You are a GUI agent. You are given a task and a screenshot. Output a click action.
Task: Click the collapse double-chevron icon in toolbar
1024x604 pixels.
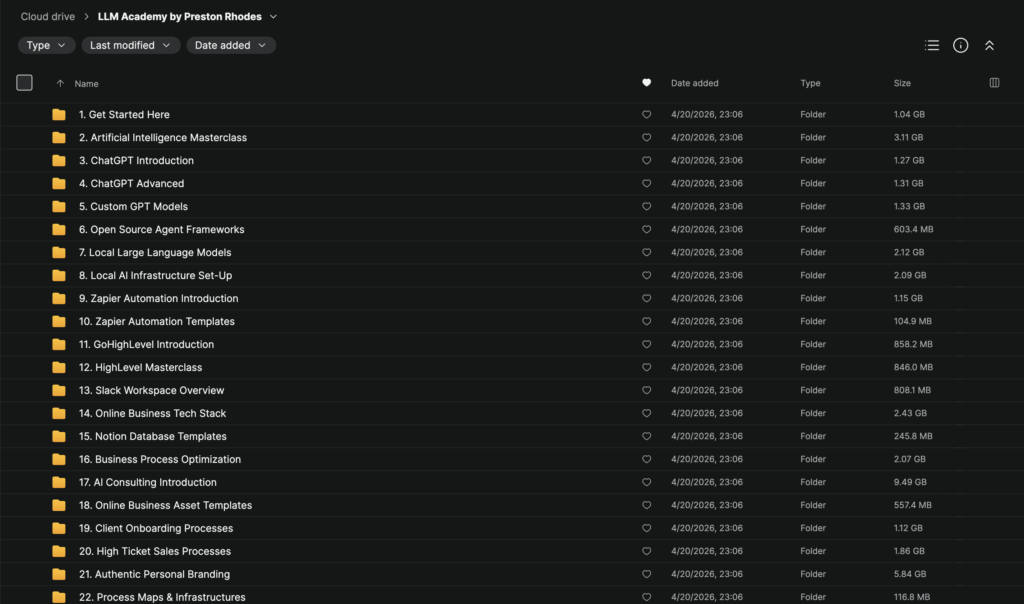989,45
